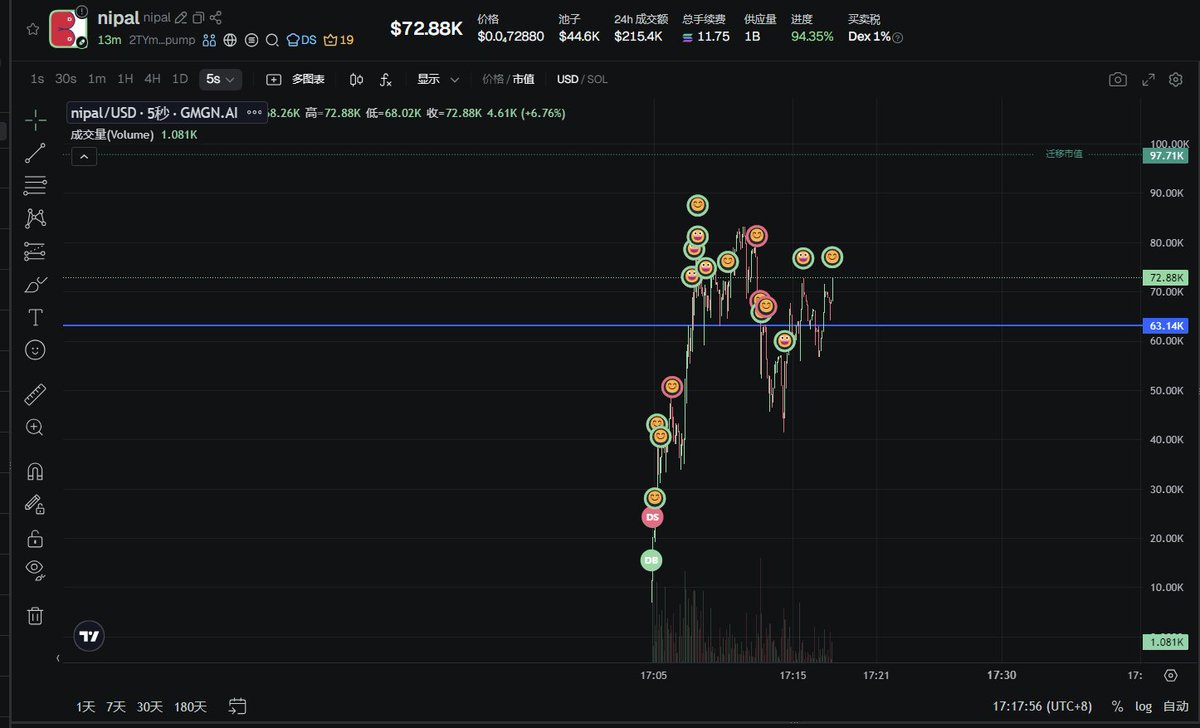Open the website globe icon link
The height and width of the screenshot is (728, 1200).
tap(230, 40)
